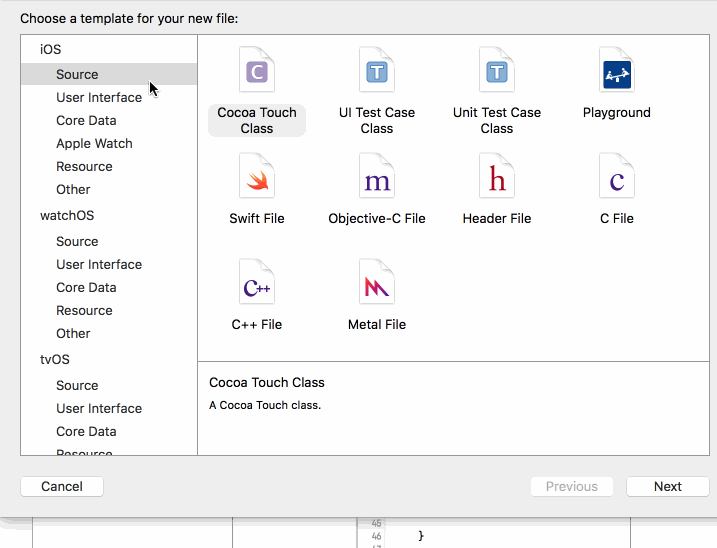Select Core Data under iOS
Viewport: 717px width, 548px height.
point(86,121)
